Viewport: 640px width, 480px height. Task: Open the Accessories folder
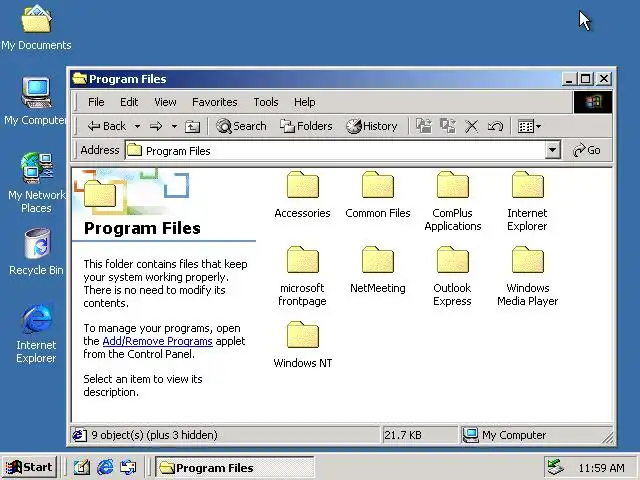click(x=302, y=195)
